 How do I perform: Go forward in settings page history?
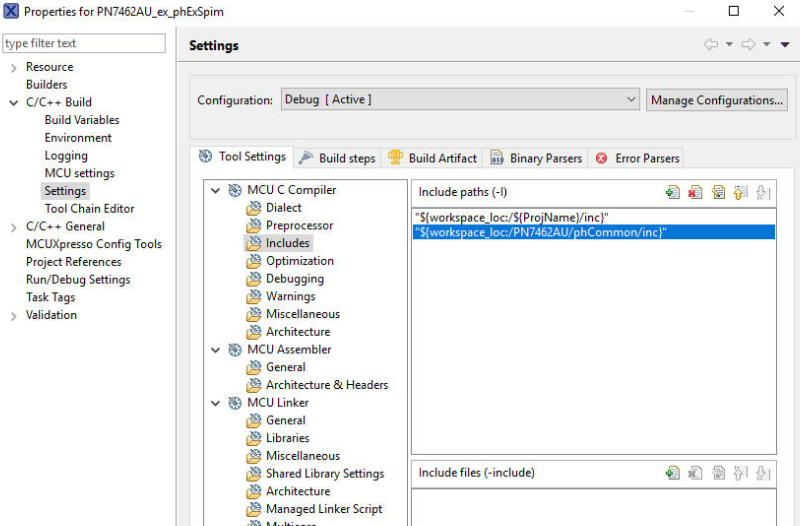coord(748,44)
